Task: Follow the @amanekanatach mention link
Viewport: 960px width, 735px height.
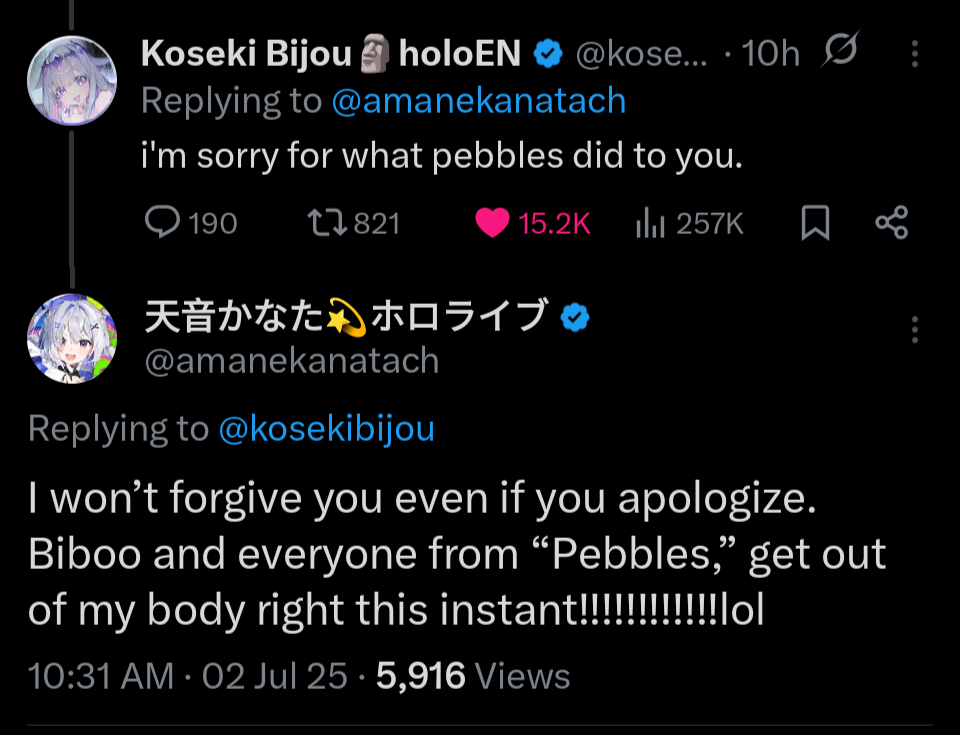Action: (x=478, y=101)
